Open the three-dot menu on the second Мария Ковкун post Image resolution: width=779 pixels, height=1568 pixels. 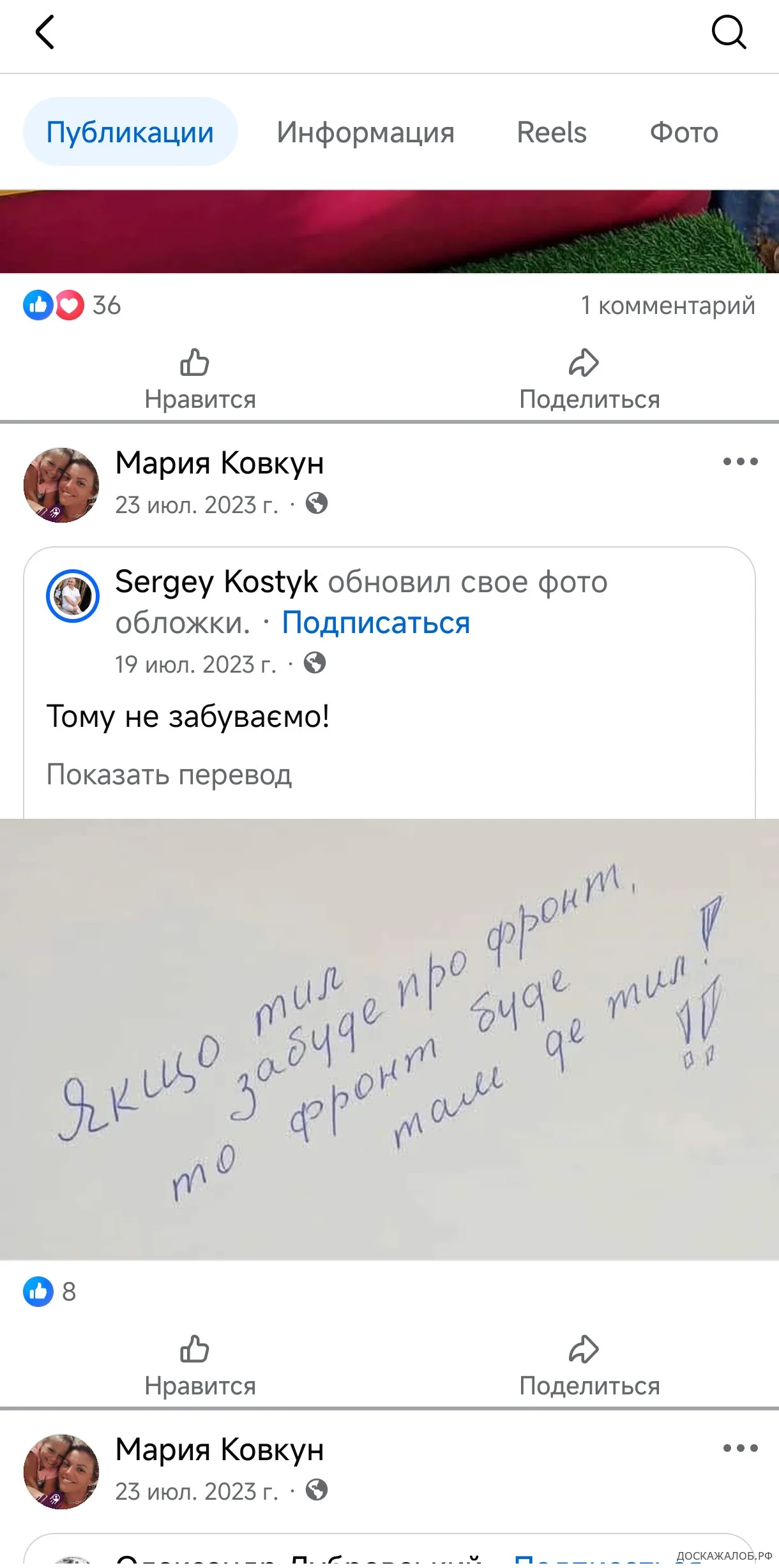point(740,1448)
